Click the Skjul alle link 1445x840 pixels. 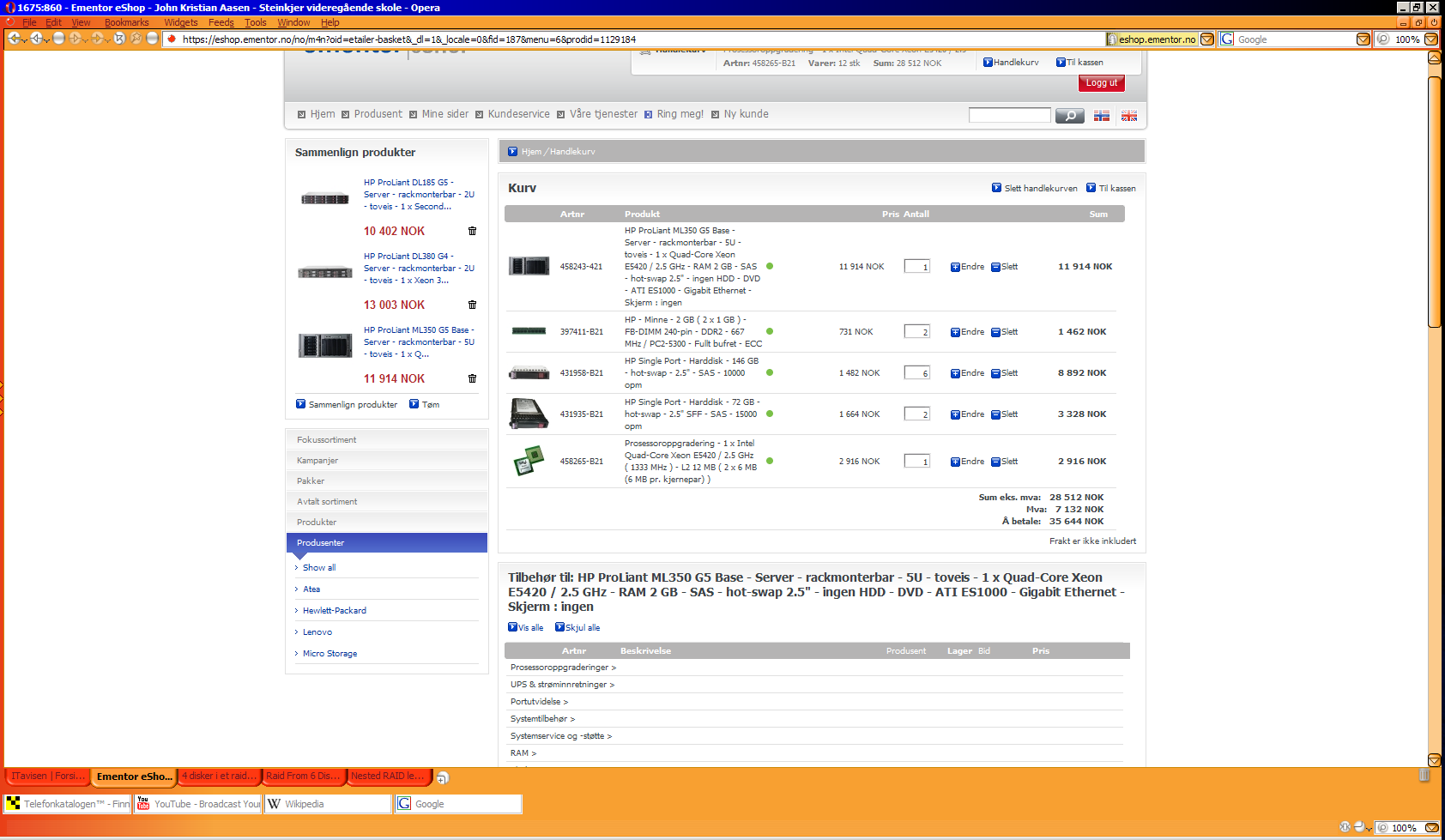(x=577, y=627)
